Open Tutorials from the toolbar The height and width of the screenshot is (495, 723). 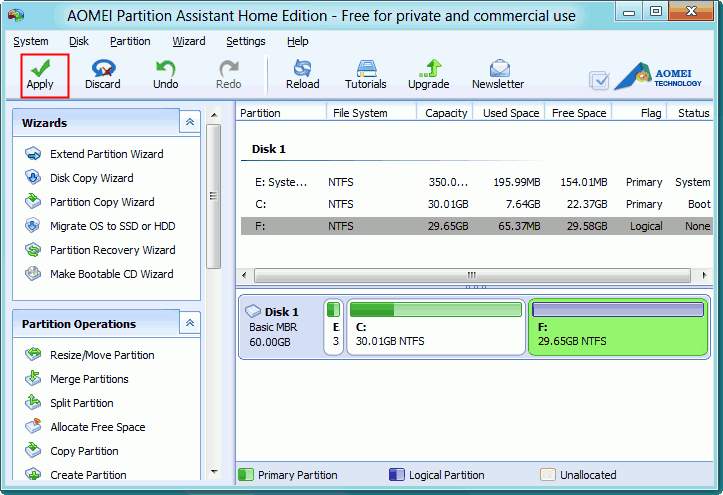[366, 75]
